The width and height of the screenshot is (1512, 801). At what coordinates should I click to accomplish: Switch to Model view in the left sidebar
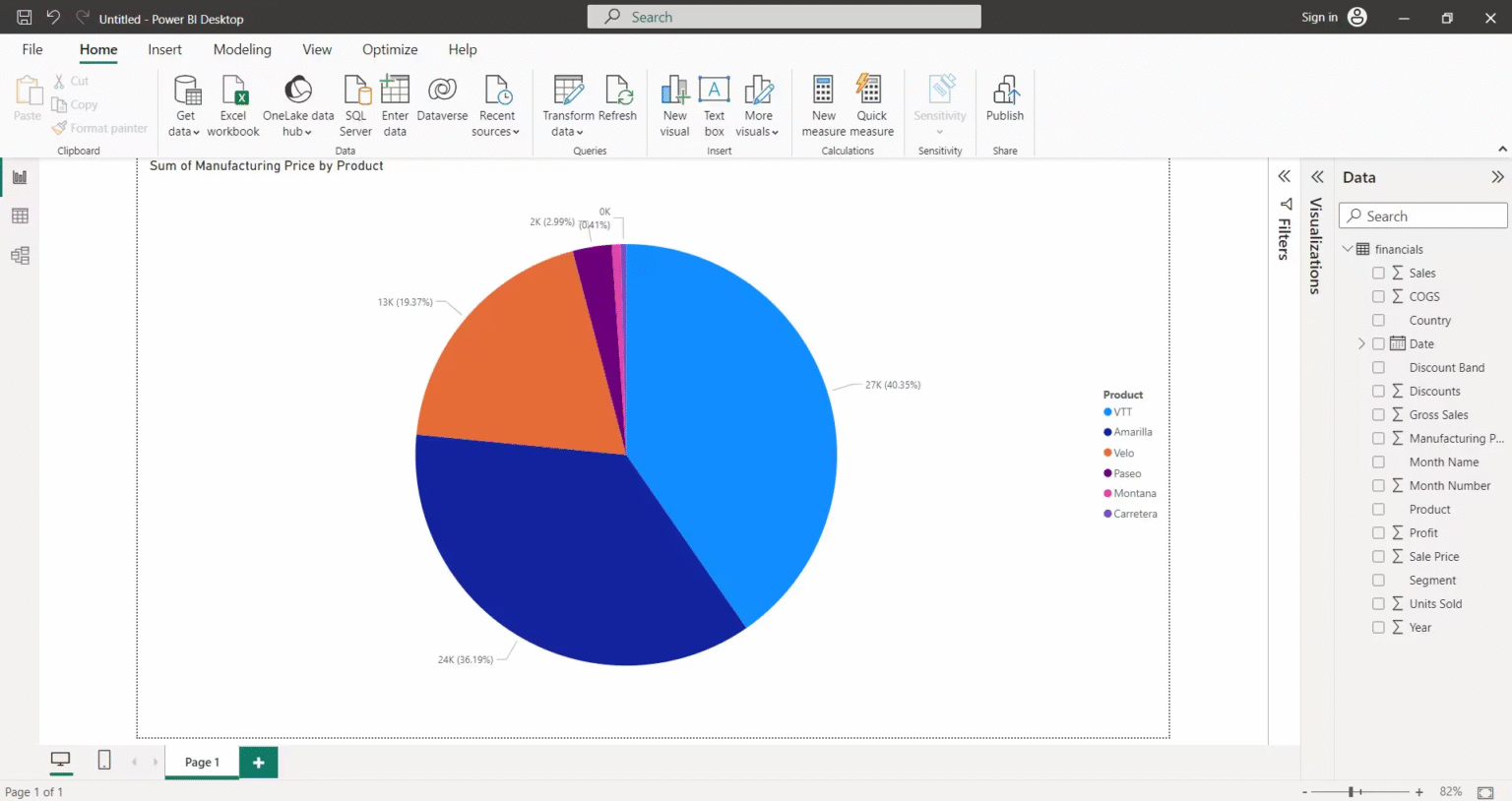click(x=20, y=255)
